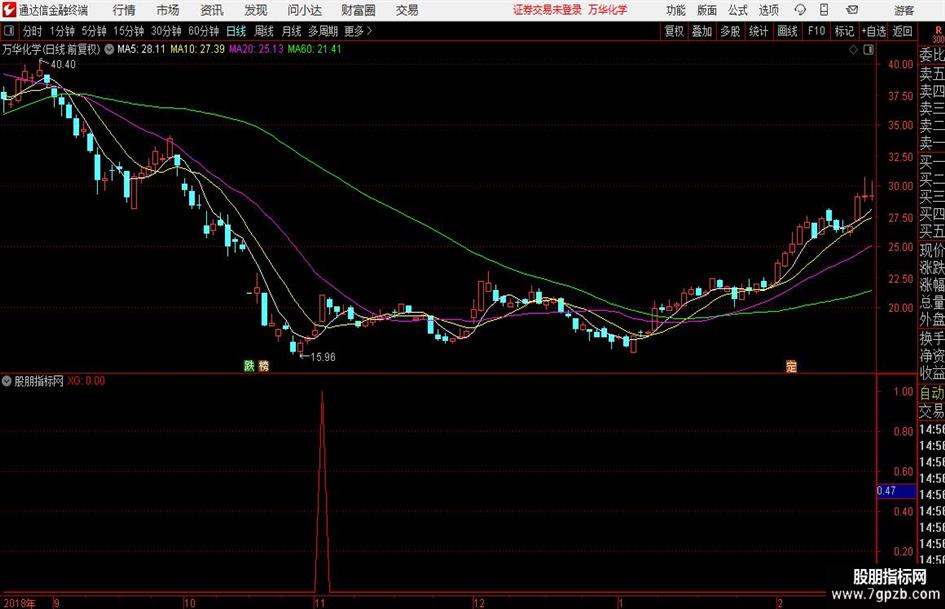
Task: Expand the 更多 period options
Action: tap(358, 31)
